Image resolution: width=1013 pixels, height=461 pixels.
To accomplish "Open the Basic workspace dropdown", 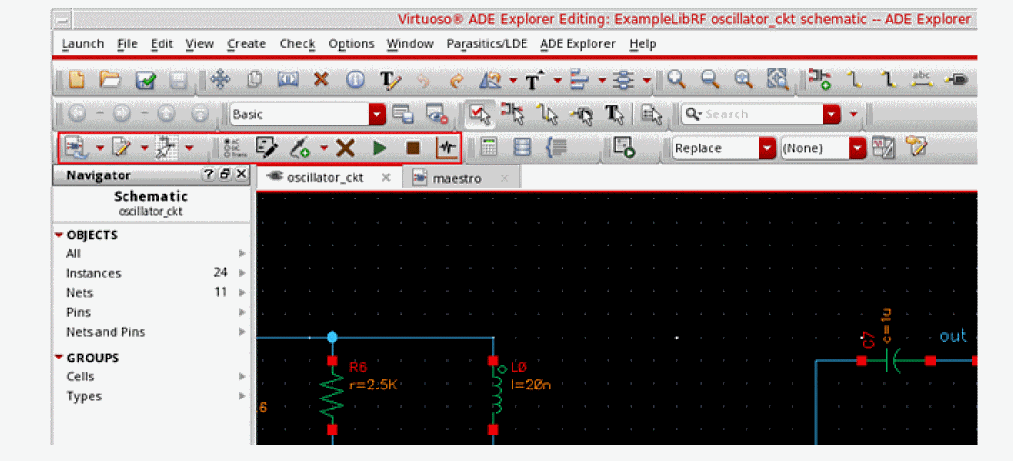I will pos(377,114).
